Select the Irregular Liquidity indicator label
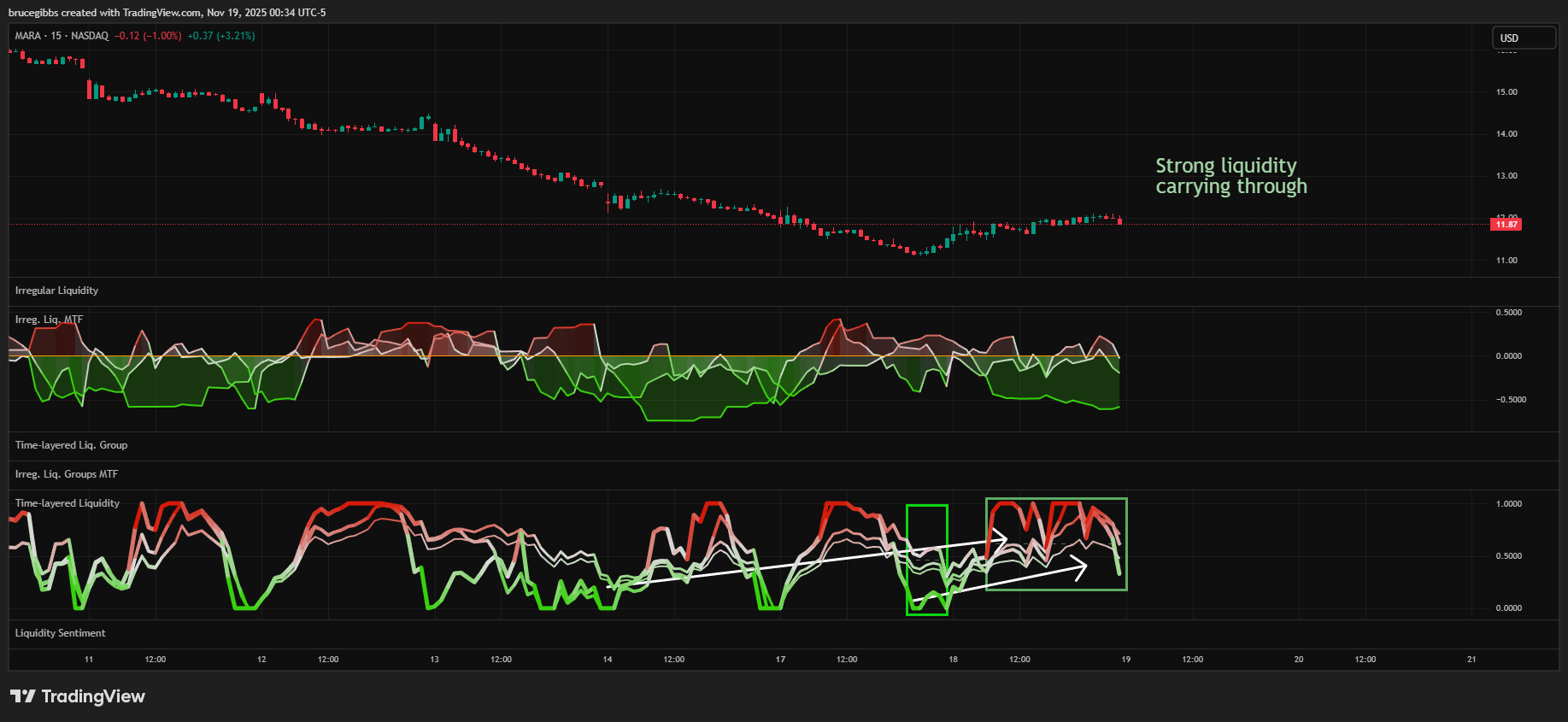 coord(56,291)
